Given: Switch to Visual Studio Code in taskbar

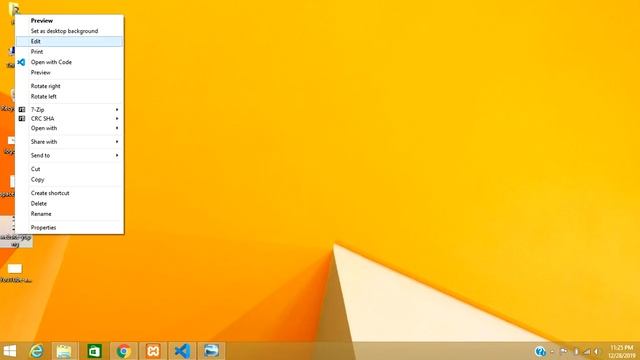Looking at the screenshot, I should (182, 351).
